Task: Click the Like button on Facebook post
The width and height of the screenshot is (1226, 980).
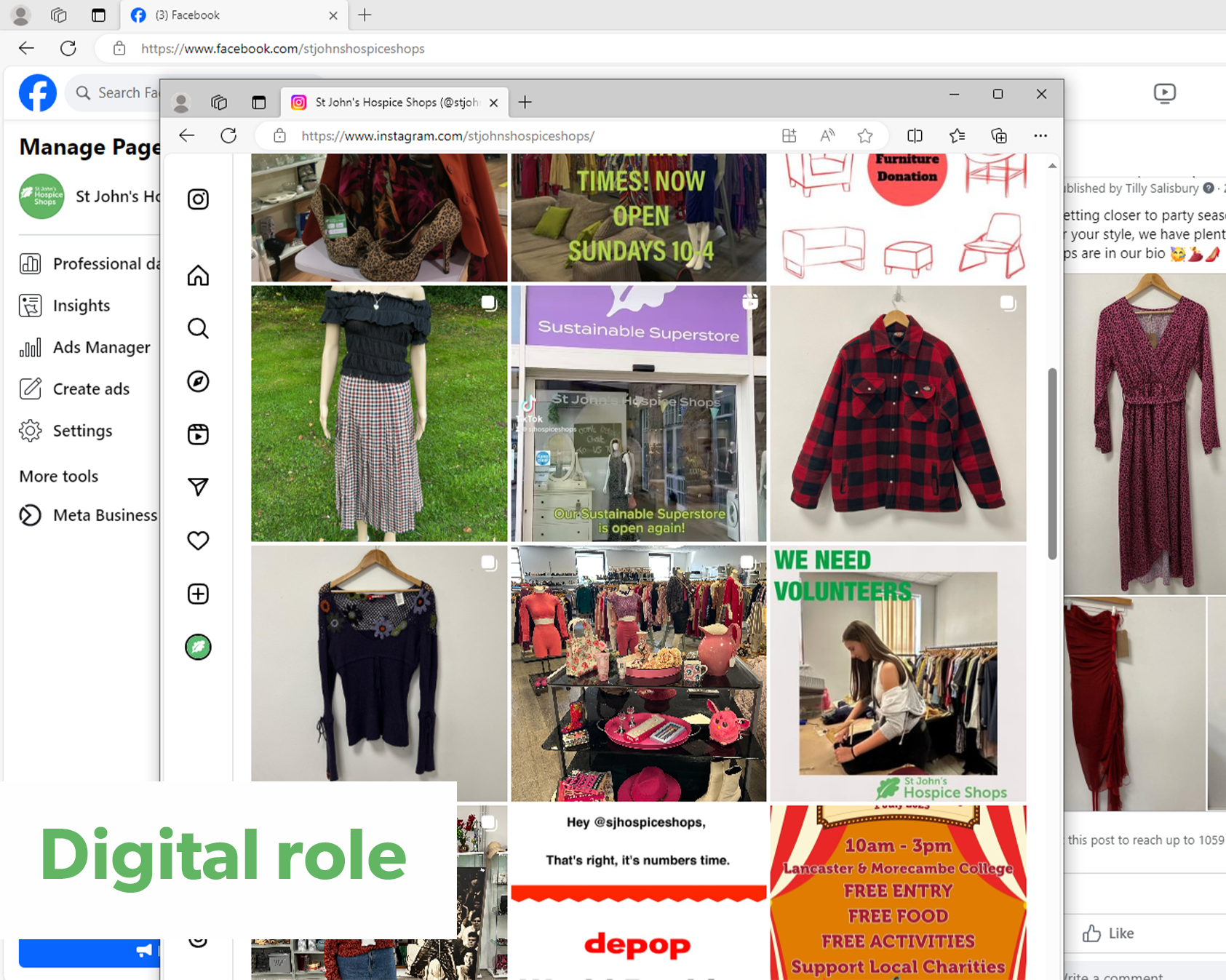Action: tap(1108, 933)
